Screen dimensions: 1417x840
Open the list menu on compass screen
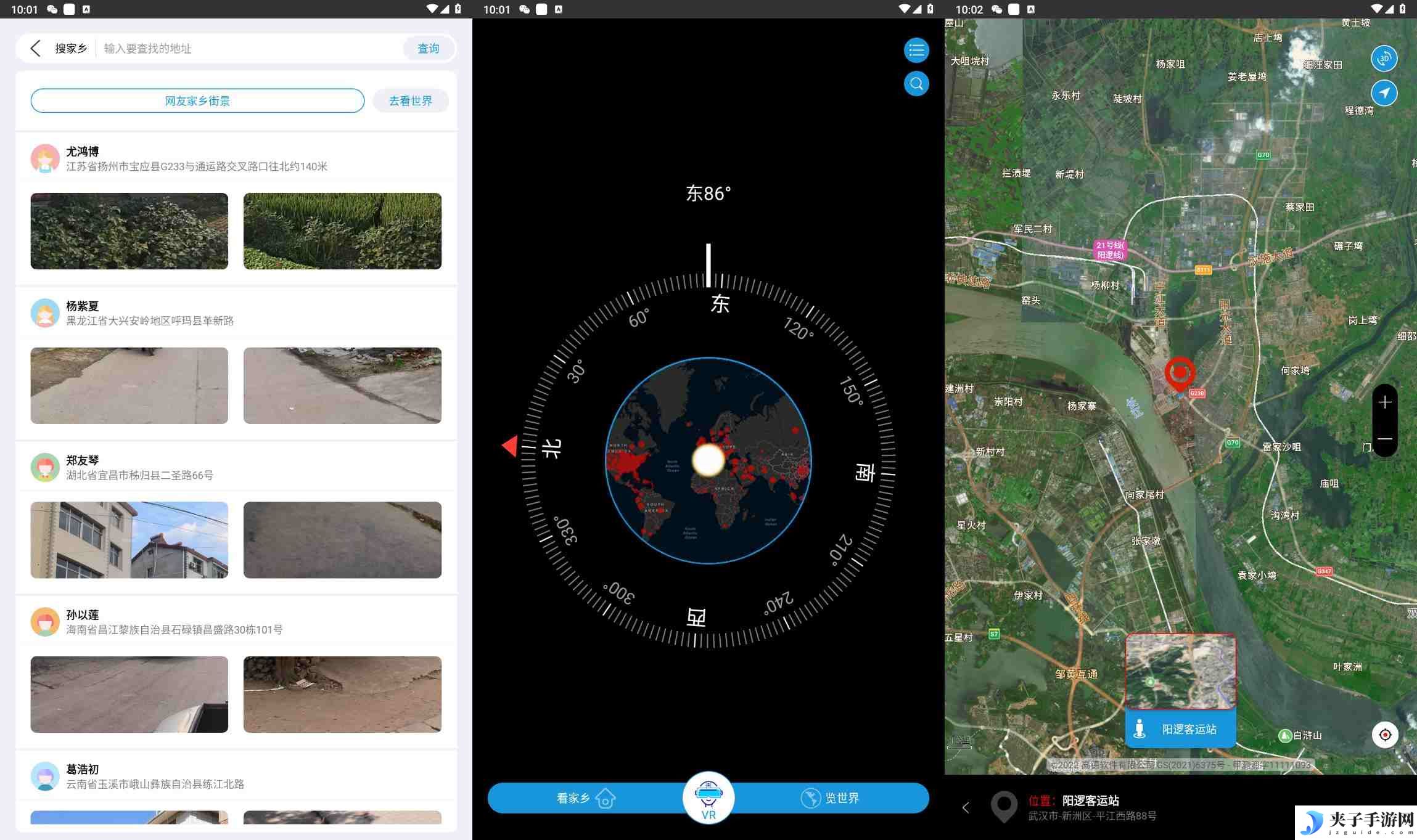click(x=916, y=50)
